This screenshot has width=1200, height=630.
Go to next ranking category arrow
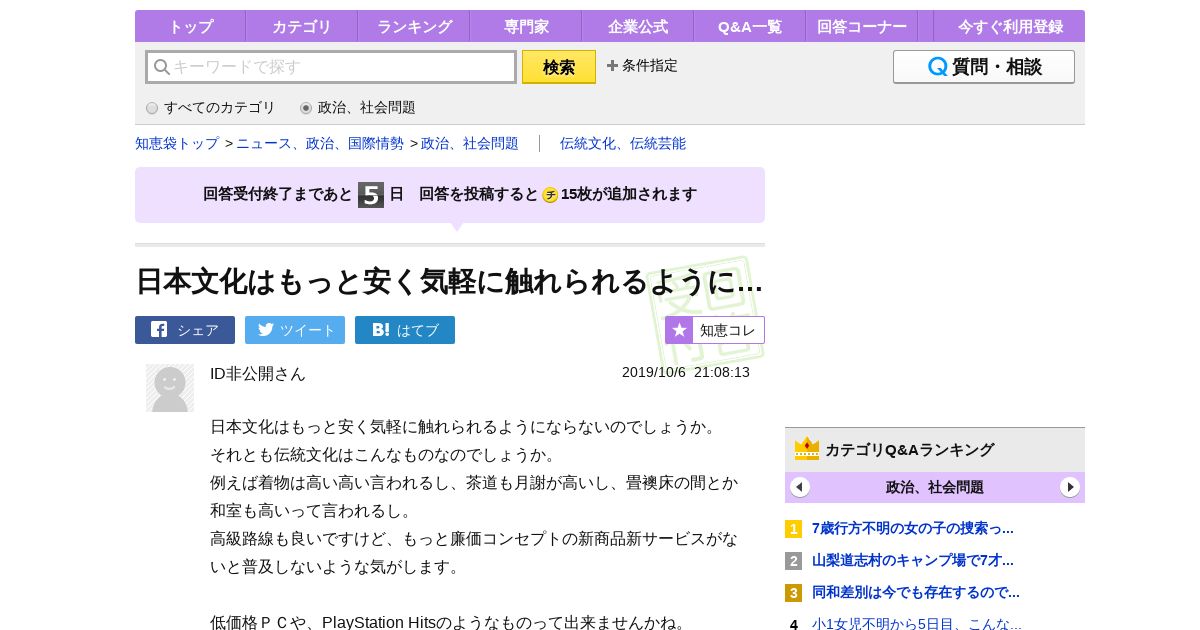tap(1070, 487)
